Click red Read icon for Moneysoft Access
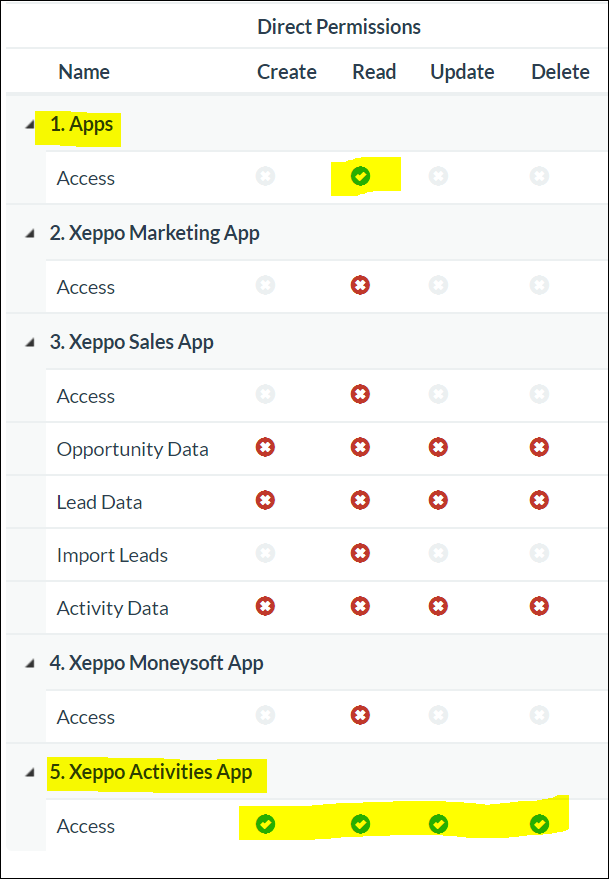The width and height of the screenshot is (609, 879). (360, 716)
